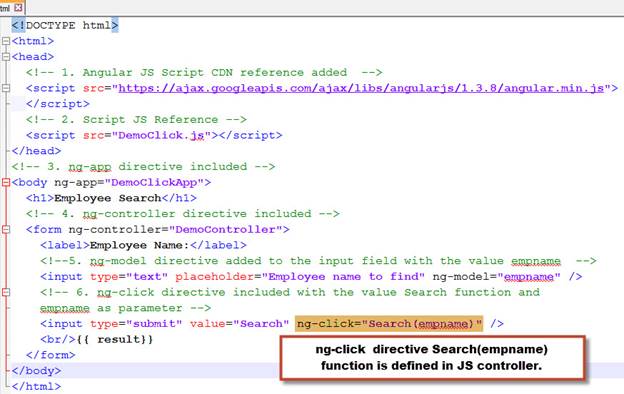
Task: Collapse the body ng-app fold marker
Action: coord(6,182)
